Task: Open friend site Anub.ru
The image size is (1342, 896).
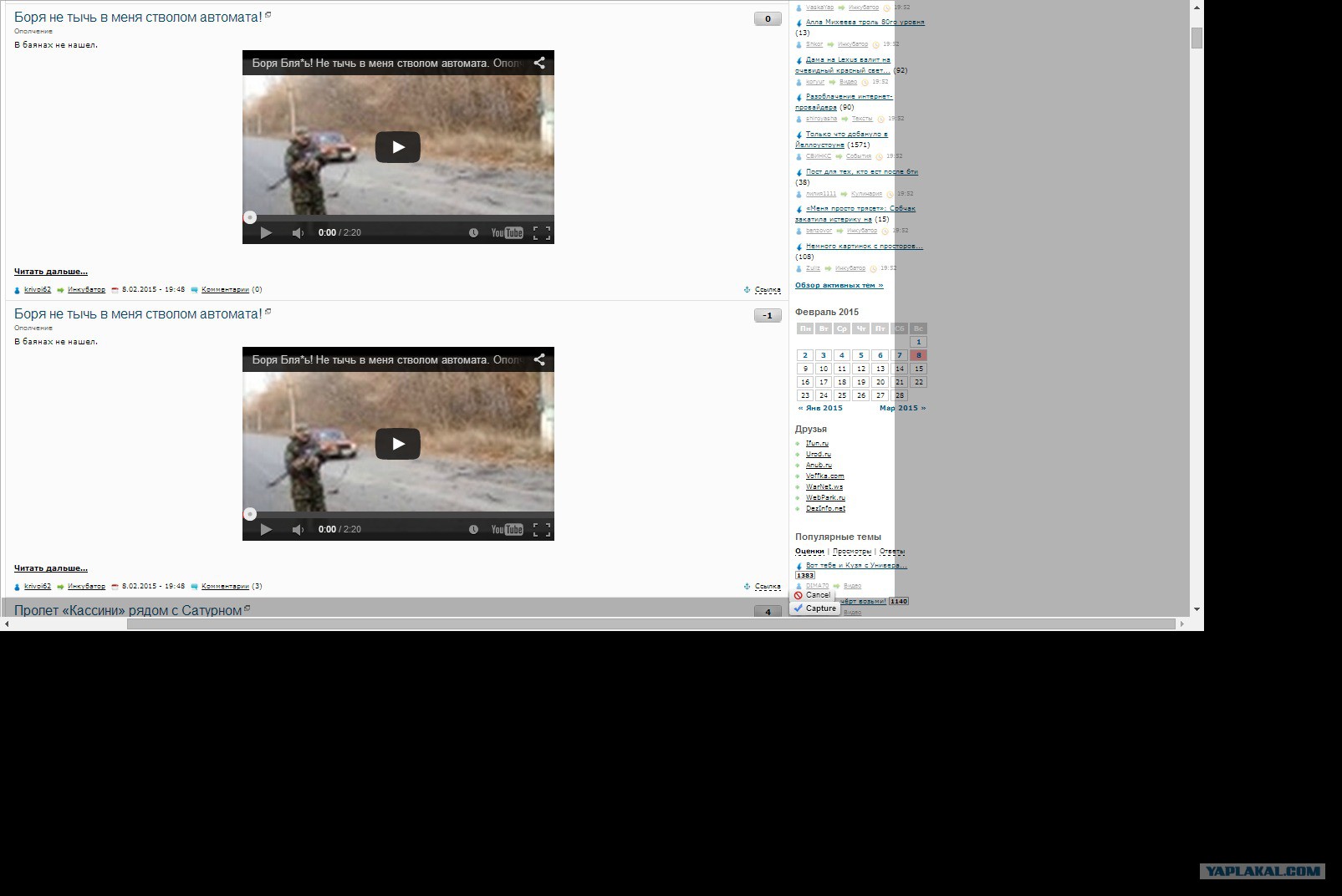Action: 819,465
